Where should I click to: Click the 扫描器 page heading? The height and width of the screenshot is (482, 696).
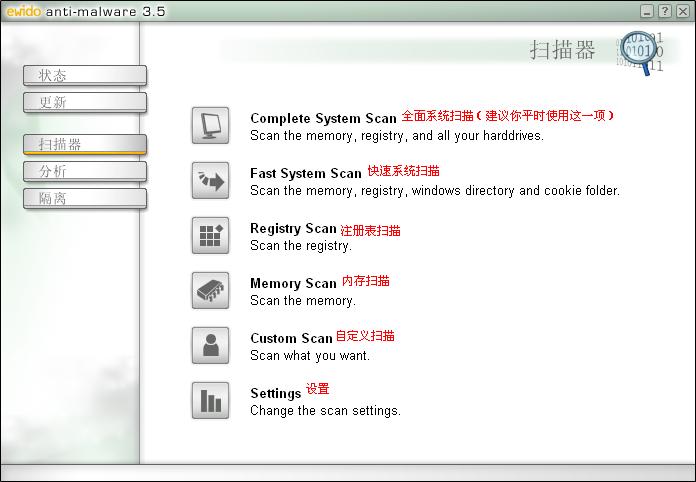[x=562, y=50]
